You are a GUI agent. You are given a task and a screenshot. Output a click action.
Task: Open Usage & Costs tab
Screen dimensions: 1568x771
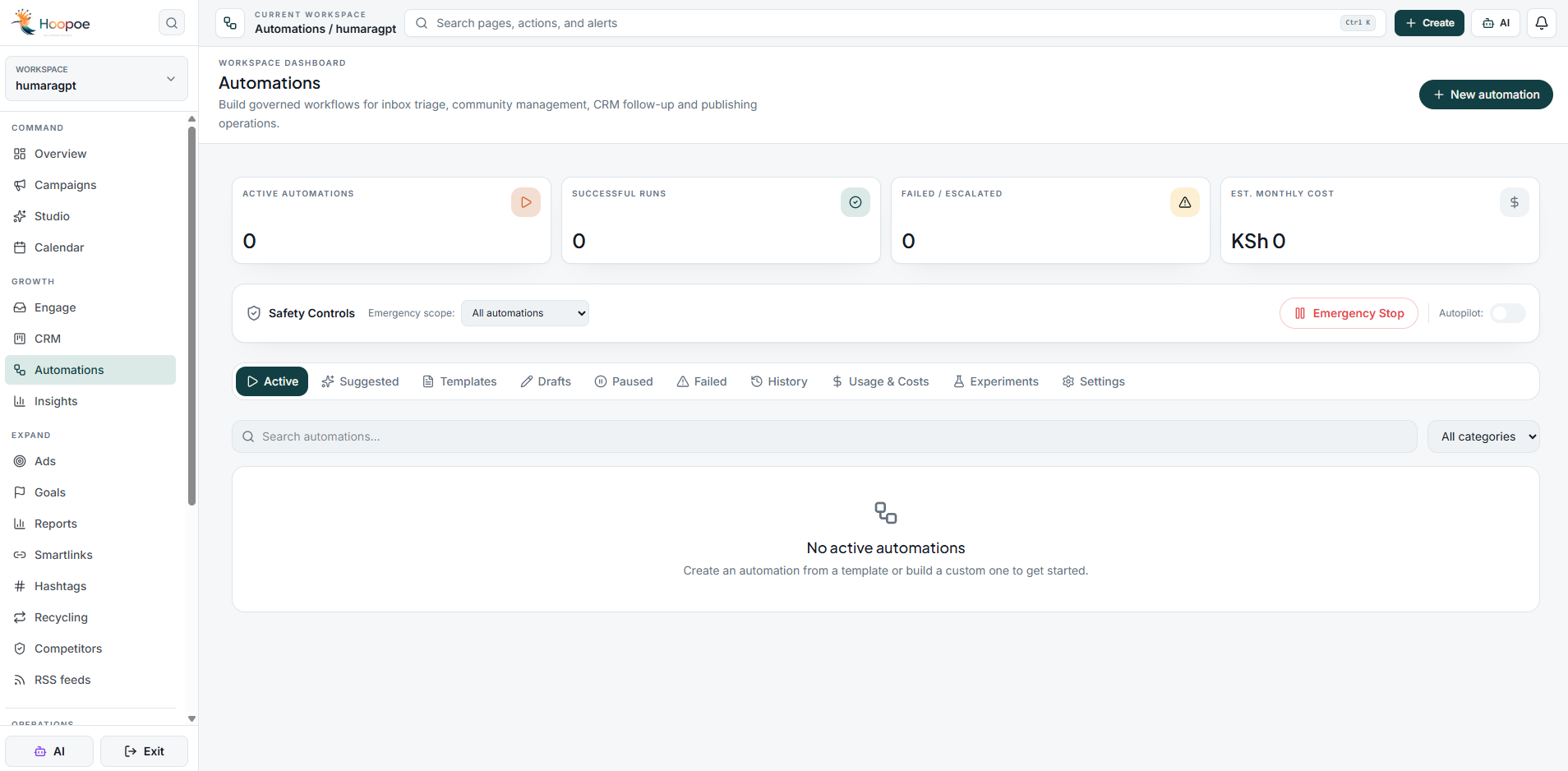click(880, 381)
